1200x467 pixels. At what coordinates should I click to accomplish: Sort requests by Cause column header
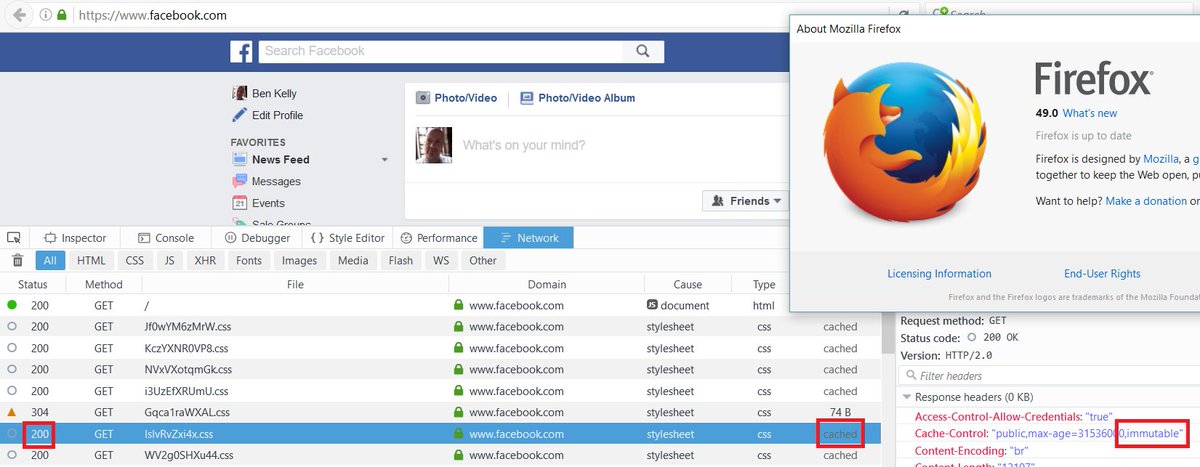[688, 284]
